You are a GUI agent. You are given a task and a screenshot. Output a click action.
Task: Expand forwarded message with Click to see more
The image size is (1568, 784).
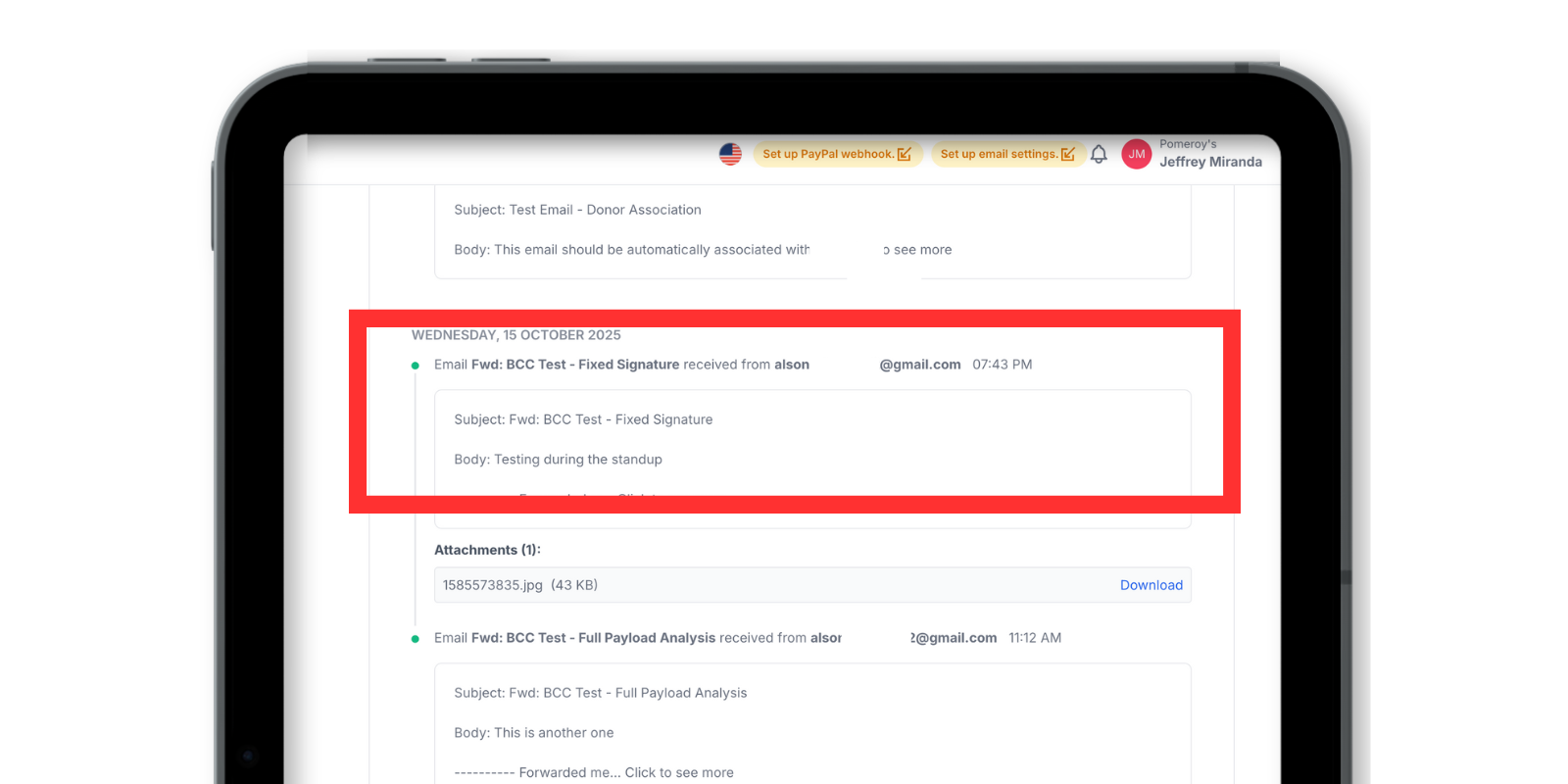point(678,772)
